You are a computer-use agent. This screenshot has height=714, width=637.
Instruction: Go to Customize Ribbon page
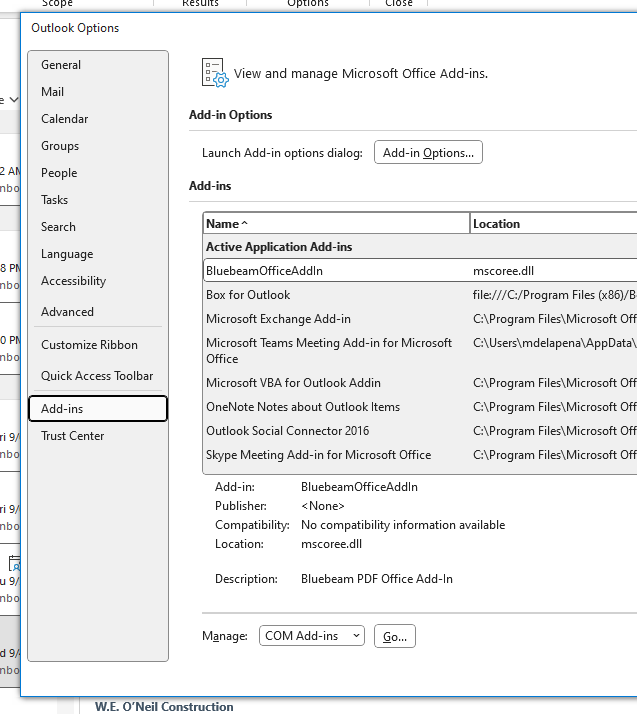(x=98, y=345)
